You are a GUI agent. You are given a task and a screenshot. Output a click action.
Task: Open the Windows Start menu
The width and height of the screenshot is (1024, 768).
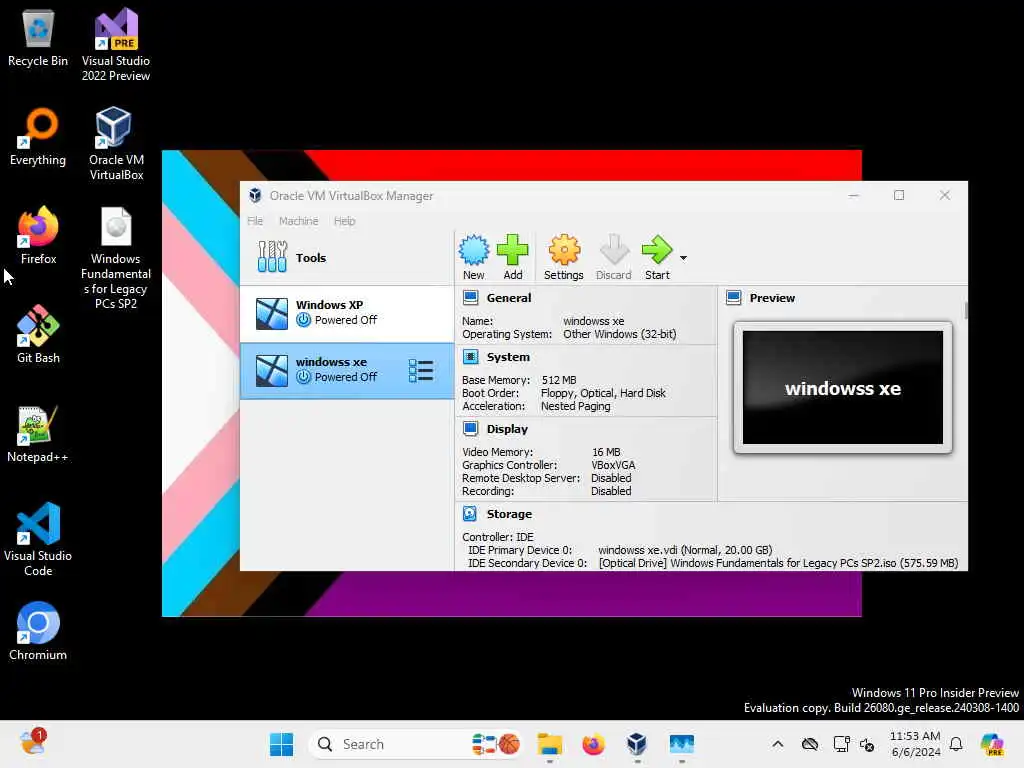281,744
